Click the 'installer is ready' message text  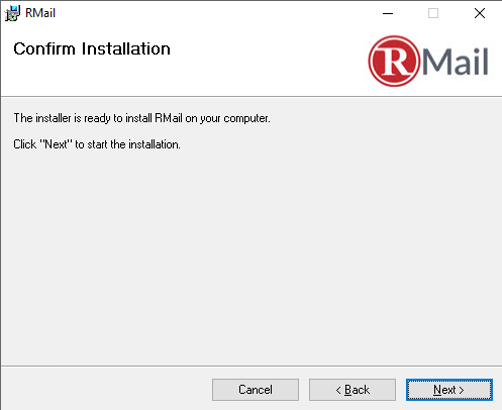142,118
